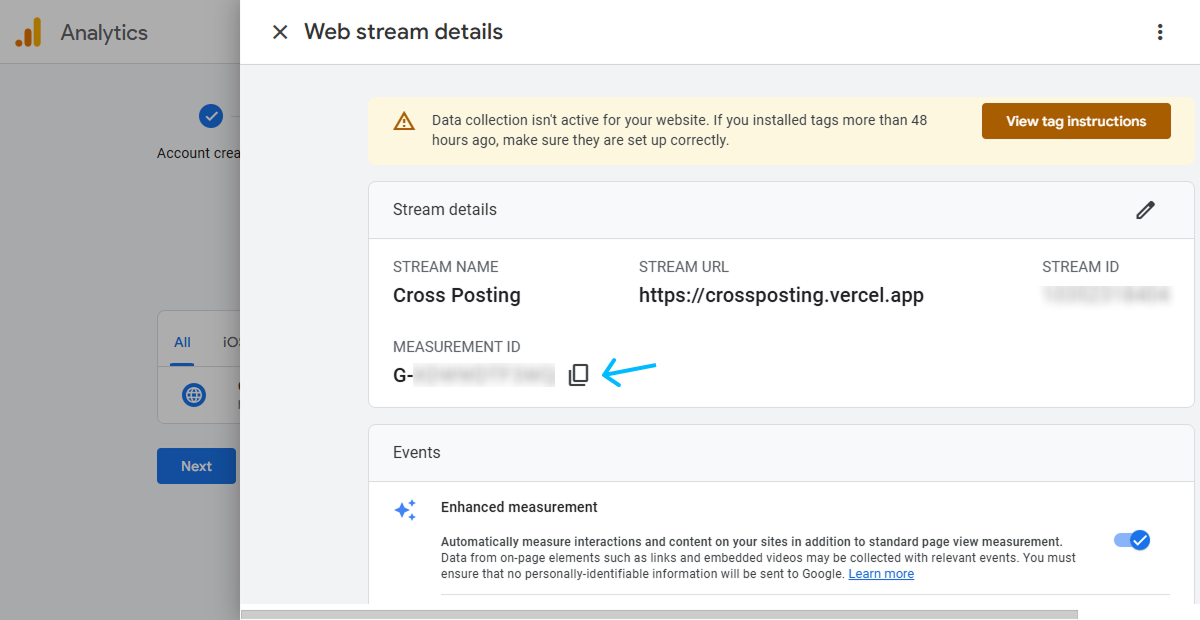Open the Learn more link

(x=881, y=573)
